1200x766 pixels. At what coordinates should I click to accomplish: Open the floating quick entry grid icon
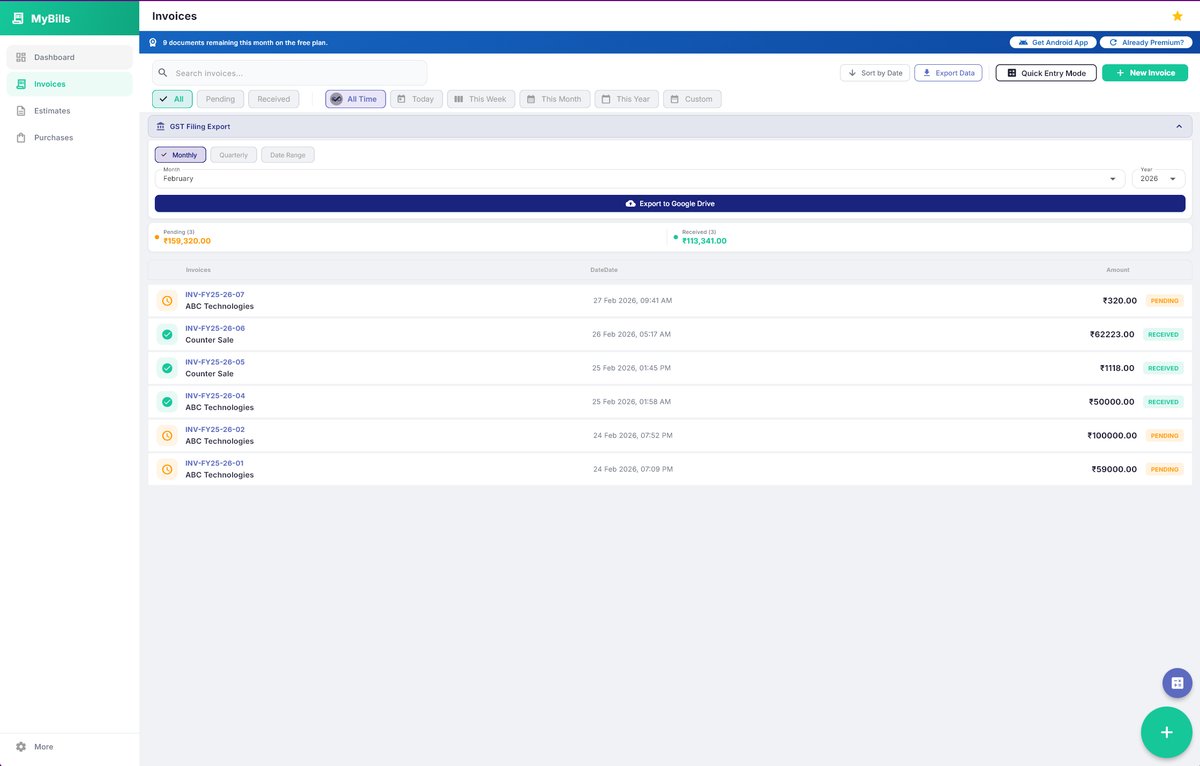pyautogui.click(x=1176, y=682)
